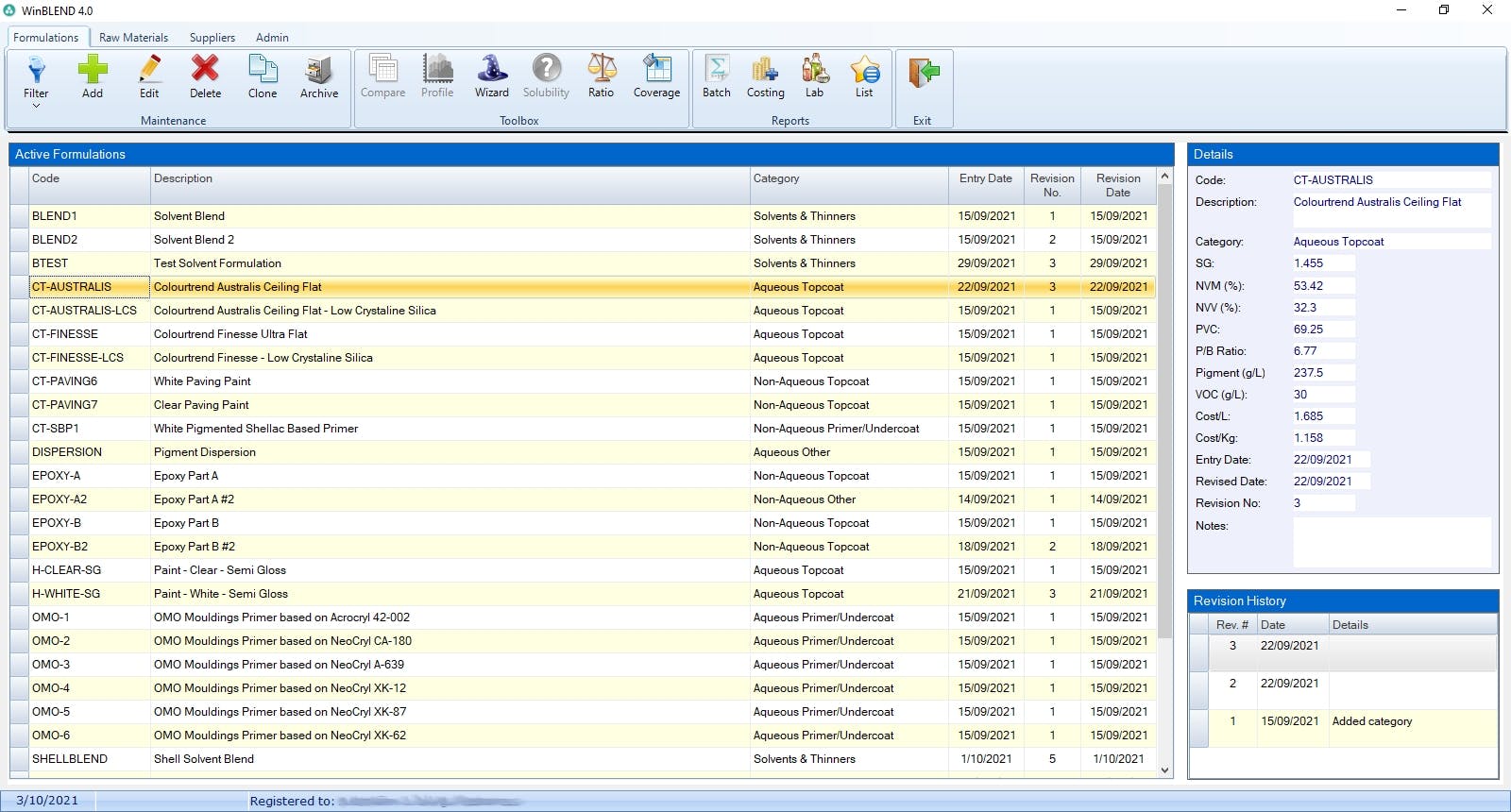The width and height of the screenshot is (1511, 812).
Task: Switch to the Raw Materials tab
Action: pos(133,38)
